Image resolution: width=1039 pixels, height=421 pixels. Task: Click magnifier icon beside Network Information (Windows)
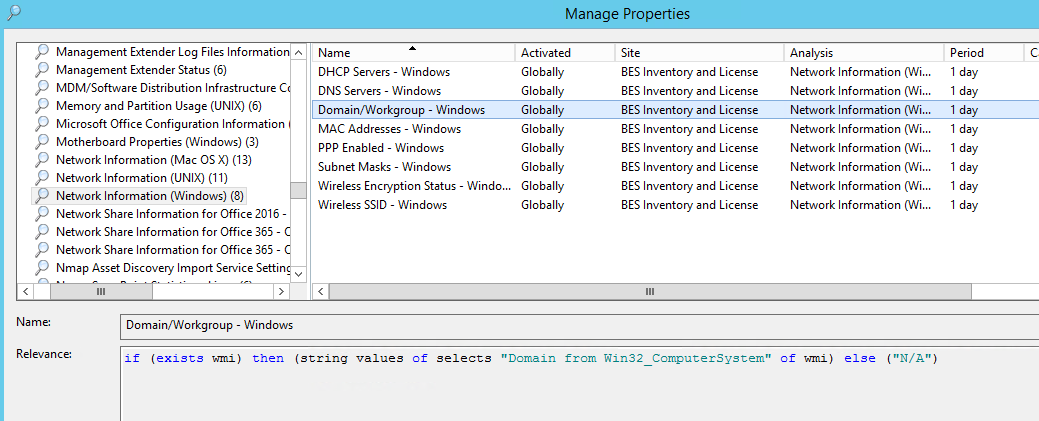[42, 196]
